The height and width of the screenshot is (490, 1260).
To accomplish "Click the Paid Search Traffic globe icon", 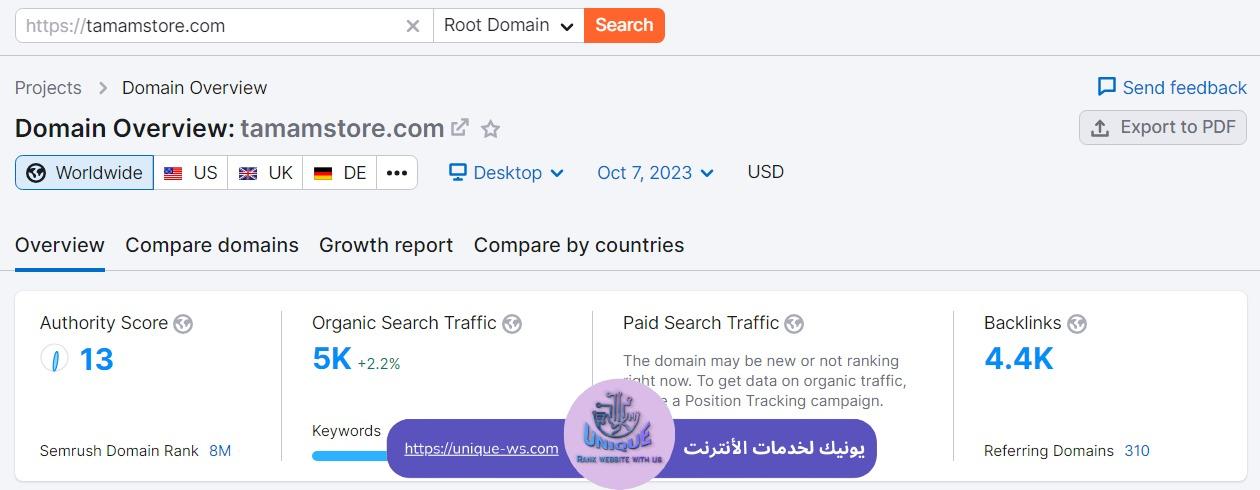I will 794,323.
